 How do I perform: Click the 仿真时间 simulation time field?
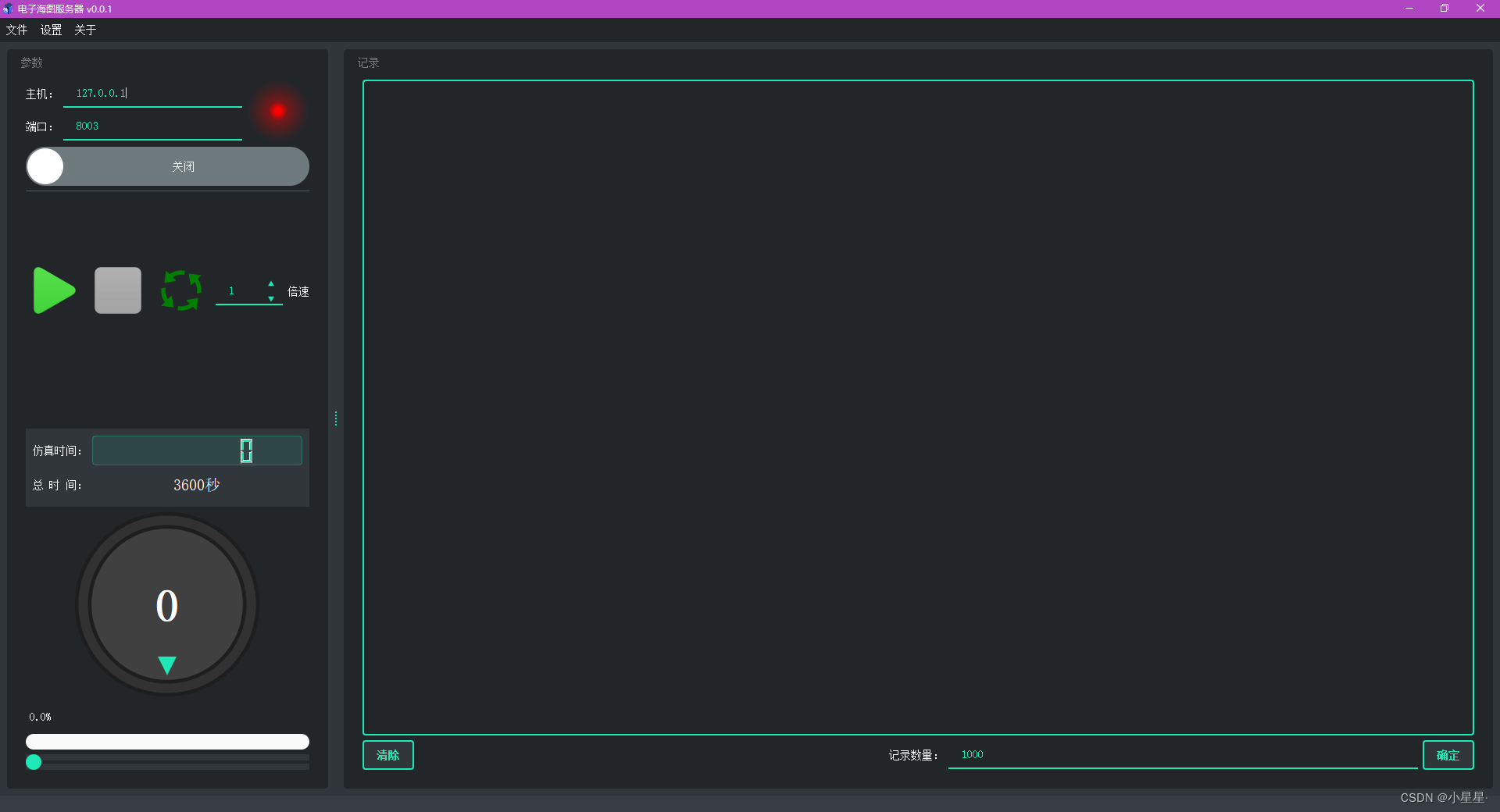tap(197, 451)
